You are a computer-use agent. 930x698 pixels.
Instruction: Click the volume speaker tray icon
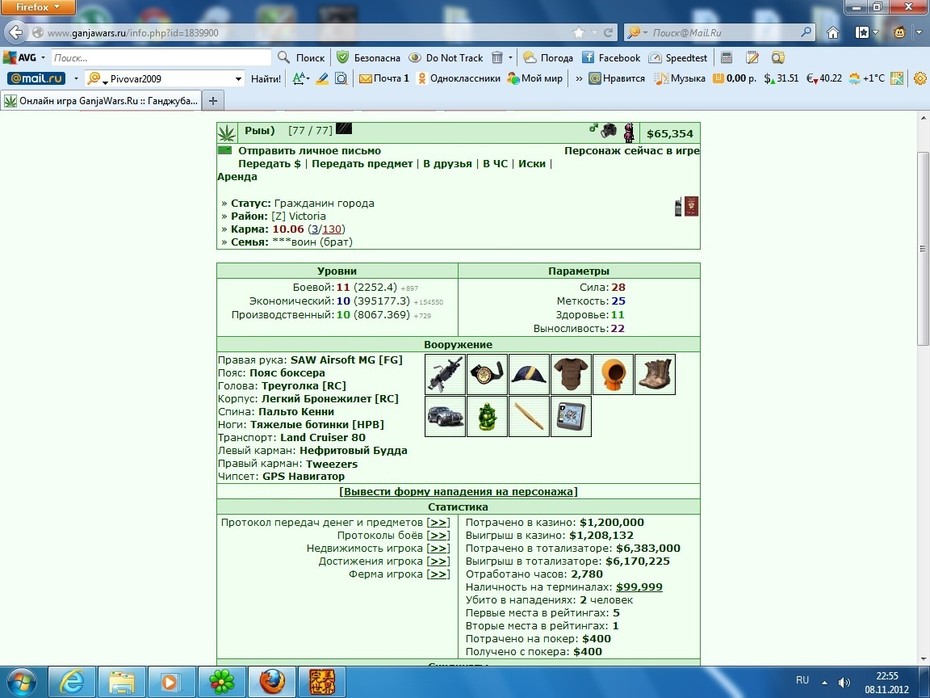(844, 683)
